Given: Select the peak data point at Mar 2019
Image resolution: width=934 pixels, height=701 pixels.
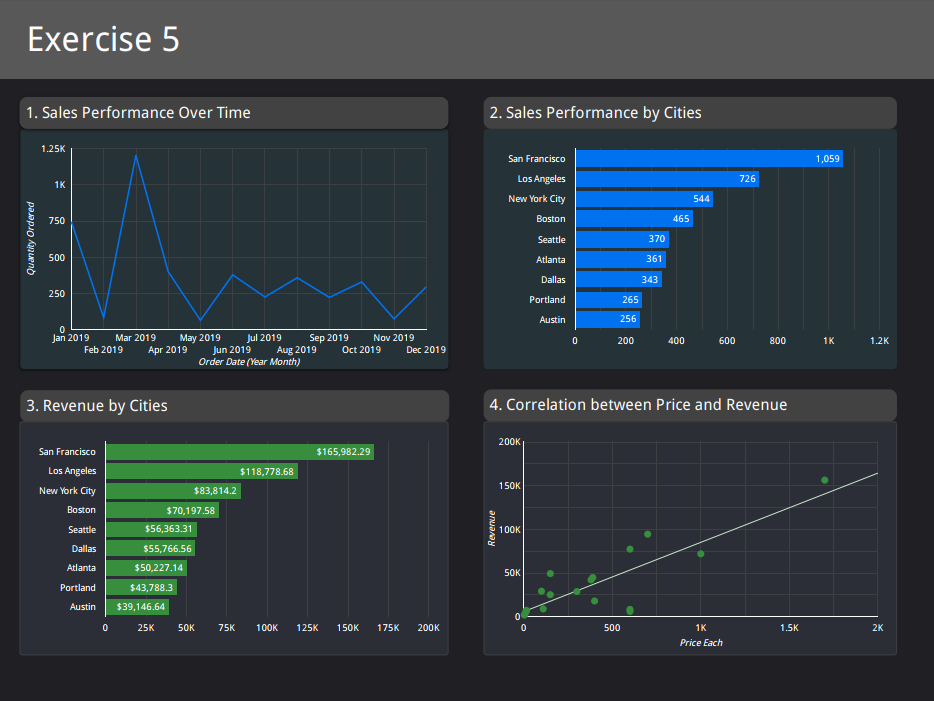Looking at the screenshot, I should [135, 155].
